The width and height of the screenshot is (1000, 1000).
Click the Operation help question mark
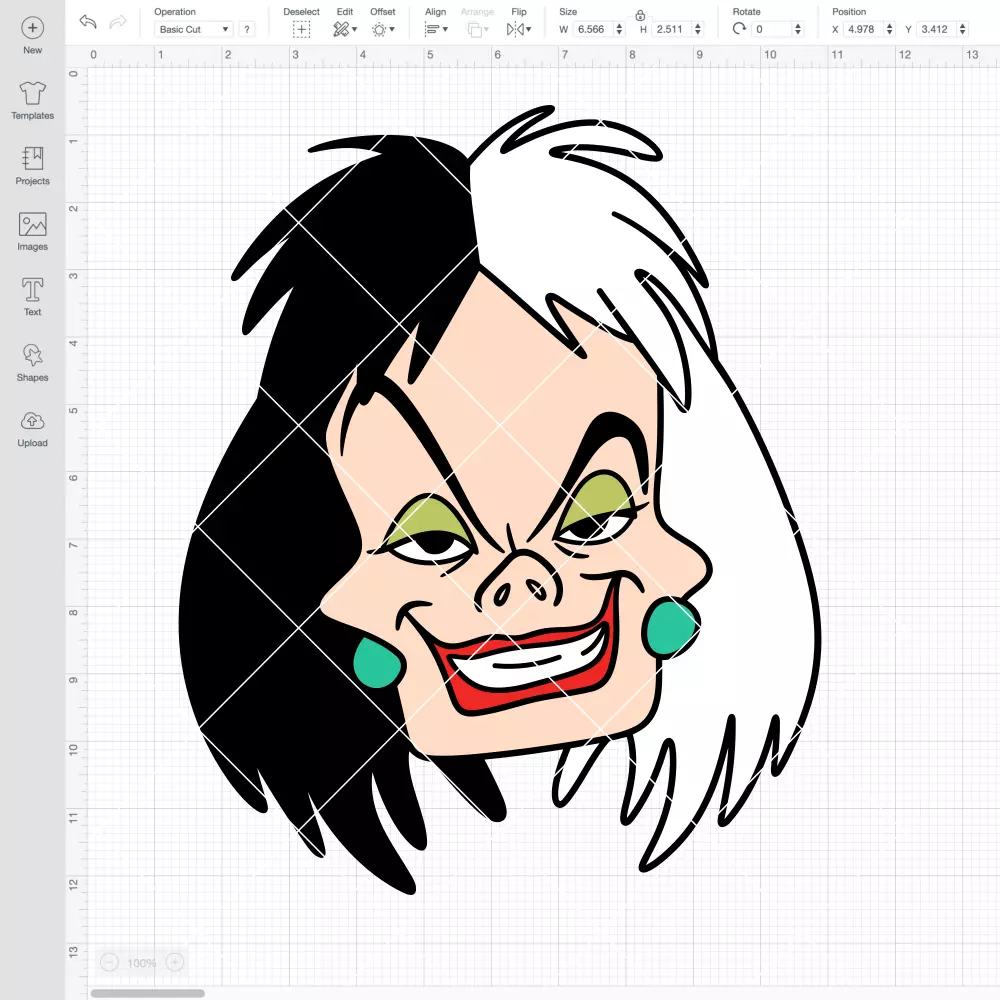click(247, 29)
